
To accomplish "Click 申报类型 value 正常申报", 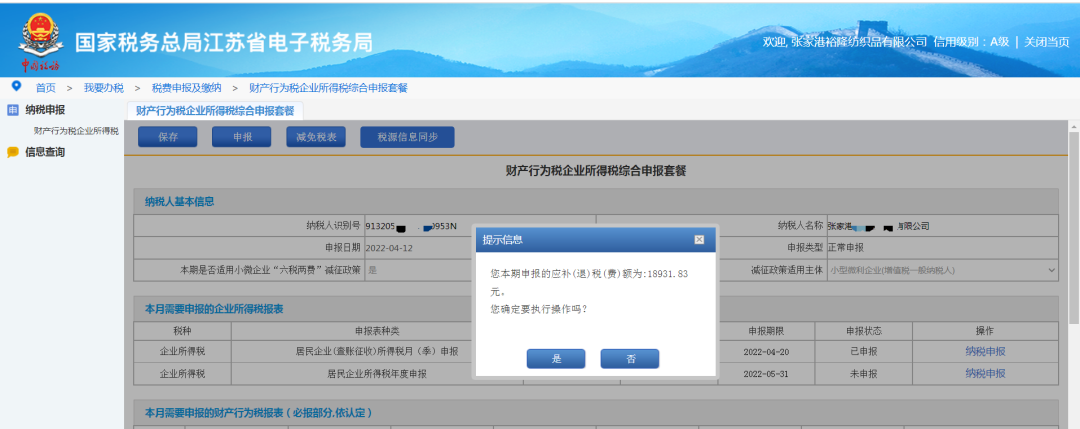I will 845,248.
